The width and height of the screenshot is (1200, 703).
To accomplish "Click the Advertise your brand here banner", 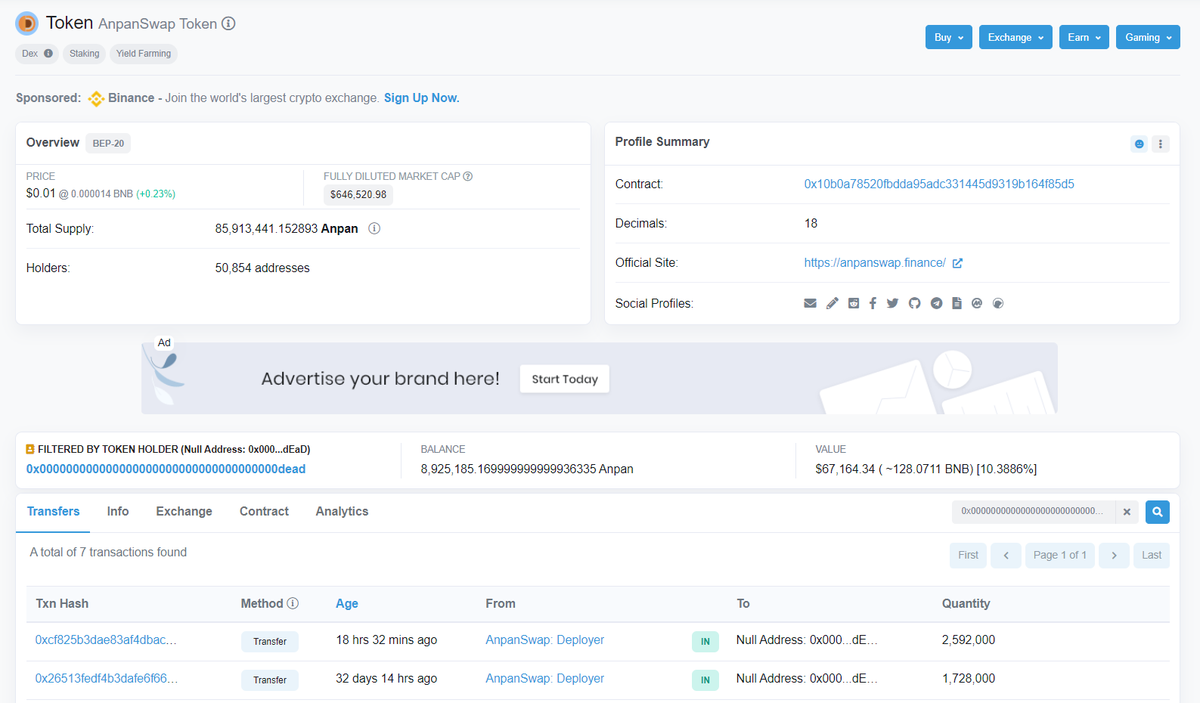I will [599, 378].
